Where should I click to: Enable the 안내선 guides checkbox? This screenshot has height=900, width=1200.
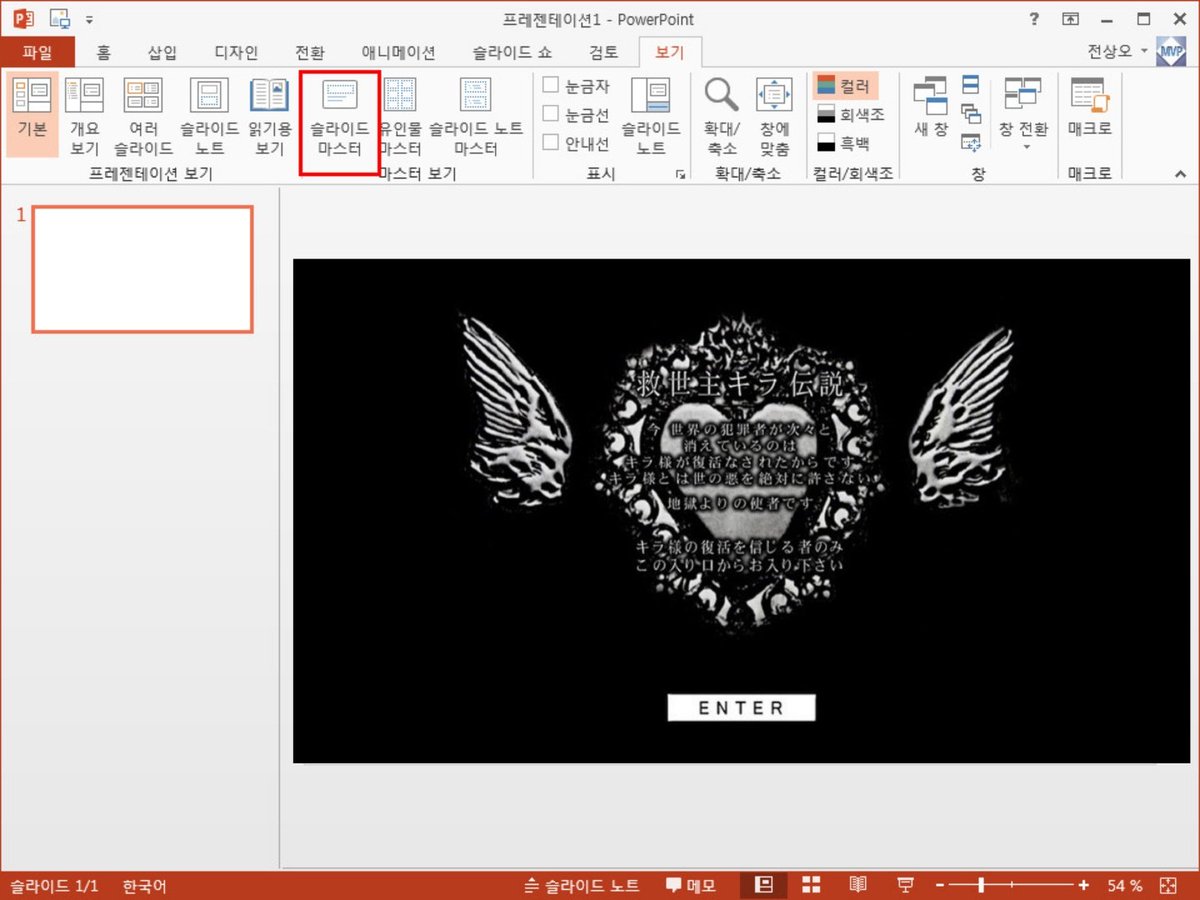[550, 143]
